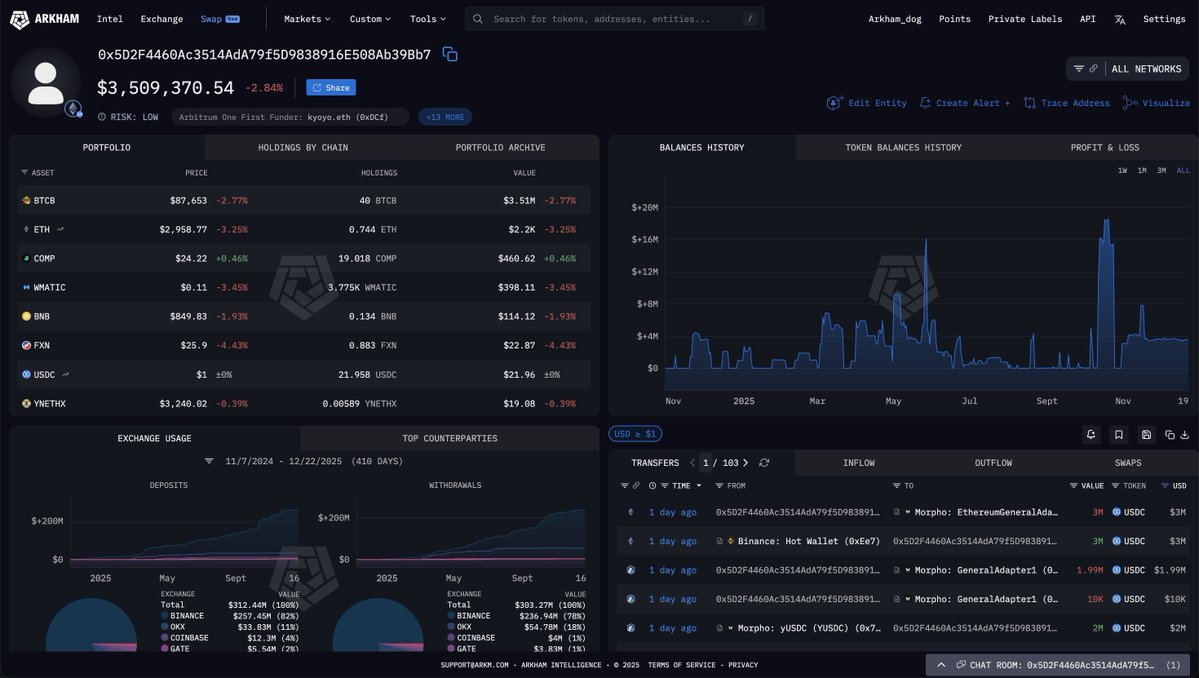Click the language translation icon
The width and height of the screenshot is (1199, 678).
[x=1120, y=19]
